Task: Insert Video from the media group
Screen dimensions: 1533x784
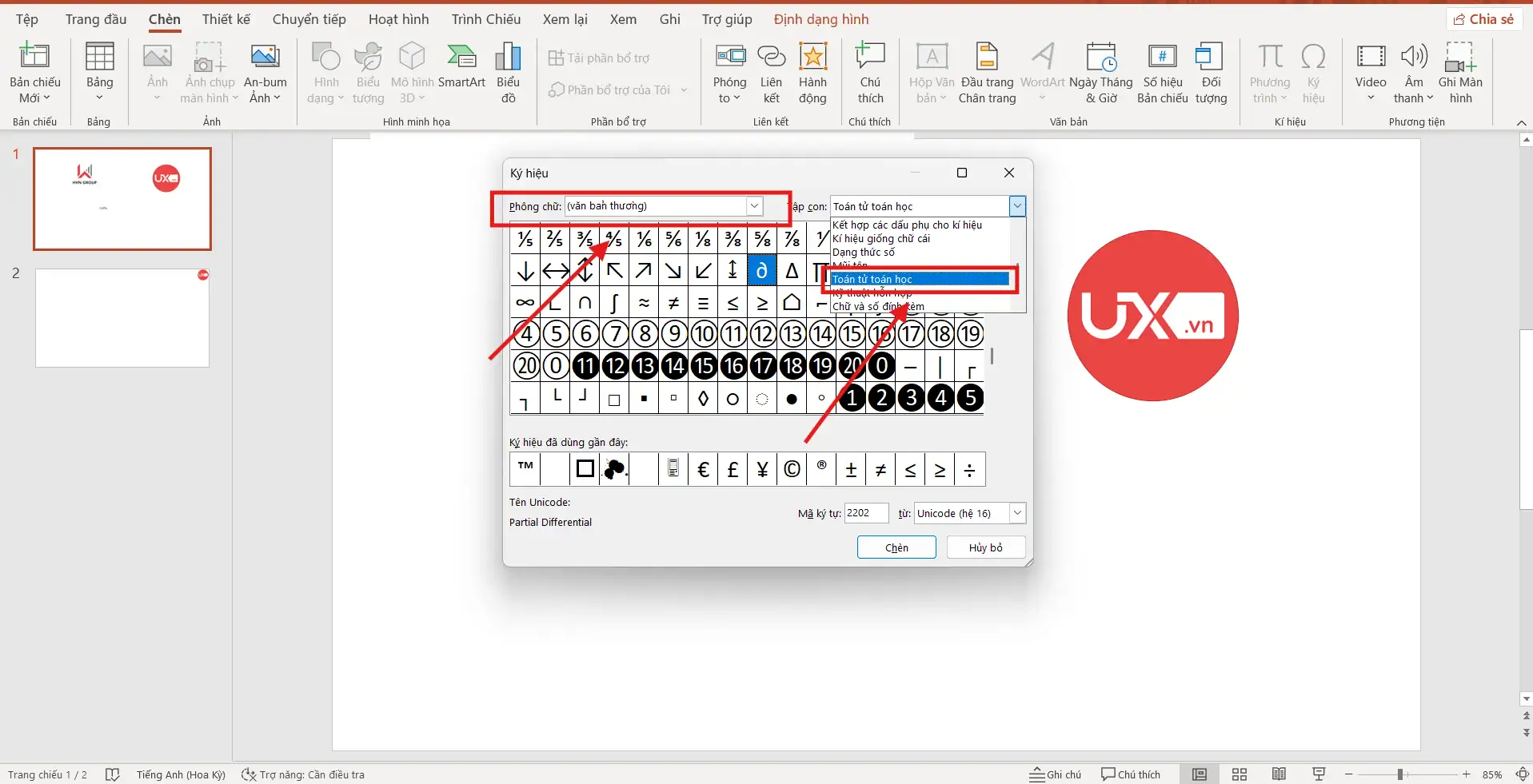Action: pyautogui.click(x=1370, y=74)
